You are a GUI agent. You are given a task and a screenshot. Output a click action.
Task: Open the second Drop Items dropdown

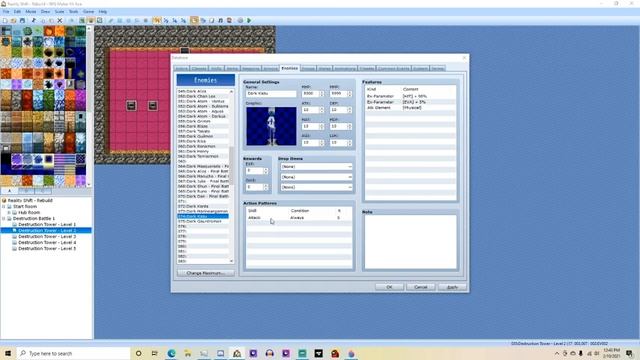pos(316,177)
